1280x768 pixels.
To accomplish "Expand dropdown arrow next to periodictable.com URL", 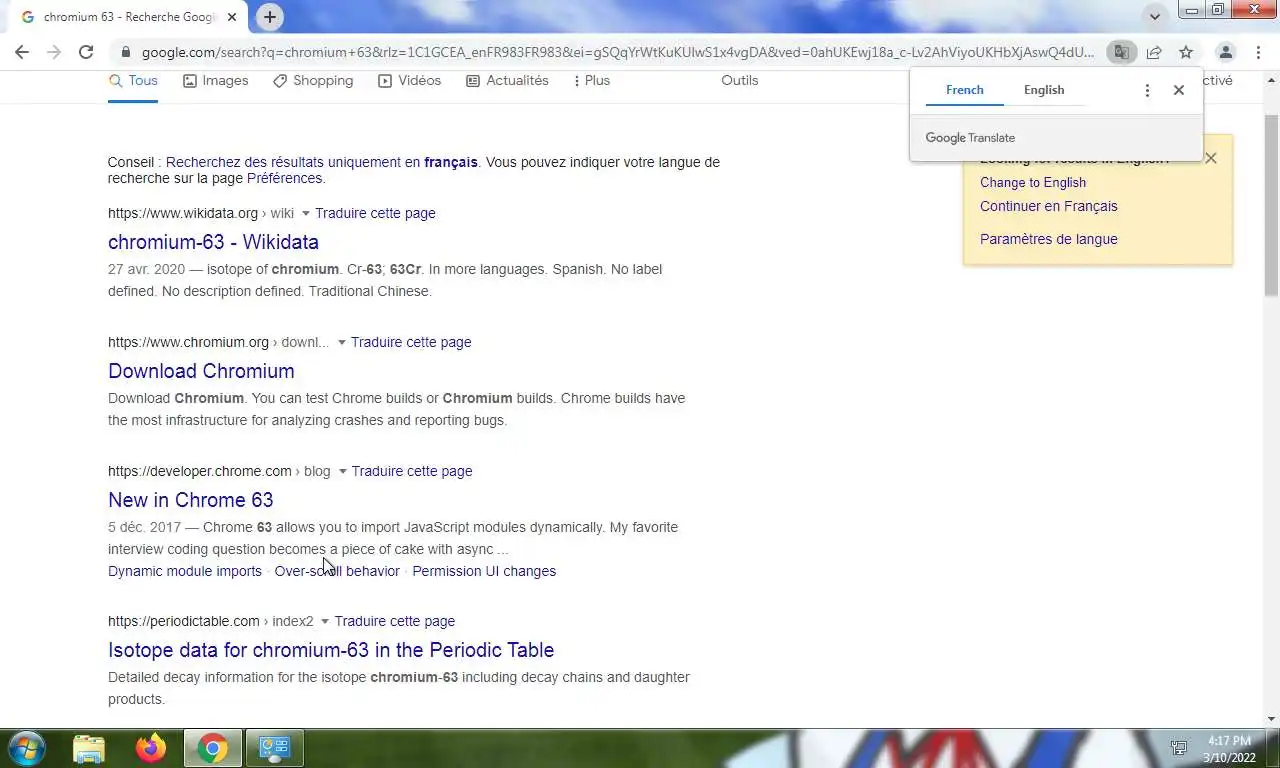I will click(x=325, y=621).
